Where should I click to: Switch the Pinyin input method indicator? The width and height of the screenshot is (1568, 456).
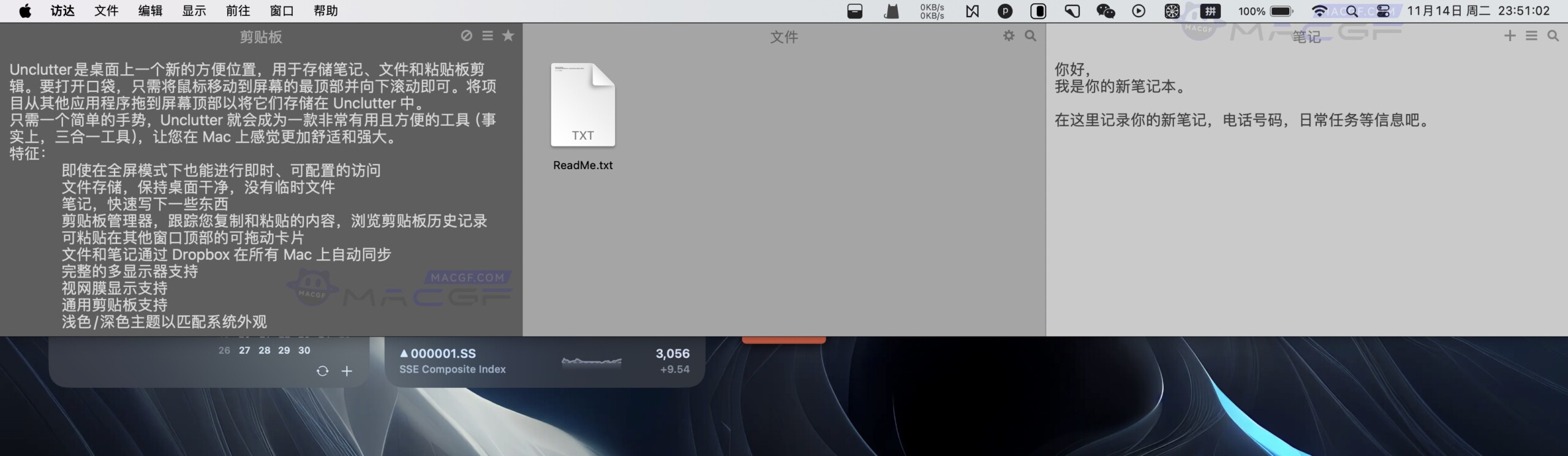point(1210,11)
